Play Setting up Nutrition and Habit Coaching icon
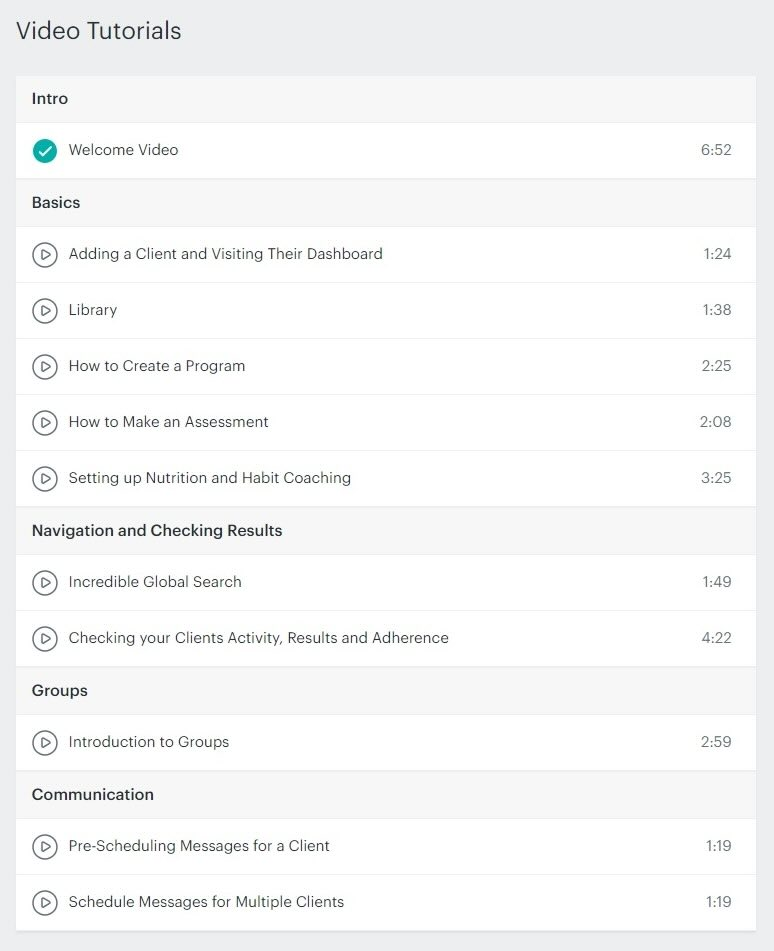The height and width of the screenshot is (951, 774). (45, 479)
